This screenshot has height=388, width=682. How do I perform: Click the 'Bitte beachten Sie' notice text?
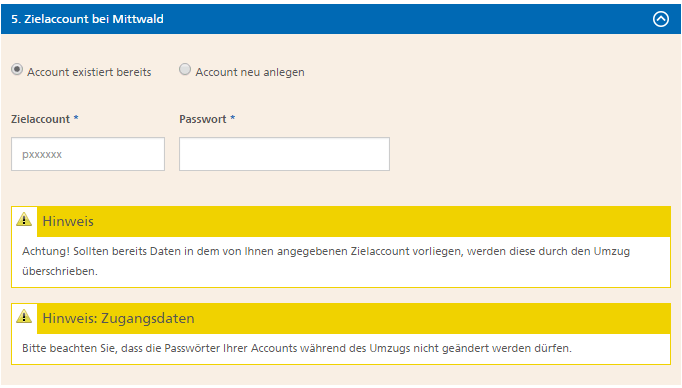tap(297, 348)
